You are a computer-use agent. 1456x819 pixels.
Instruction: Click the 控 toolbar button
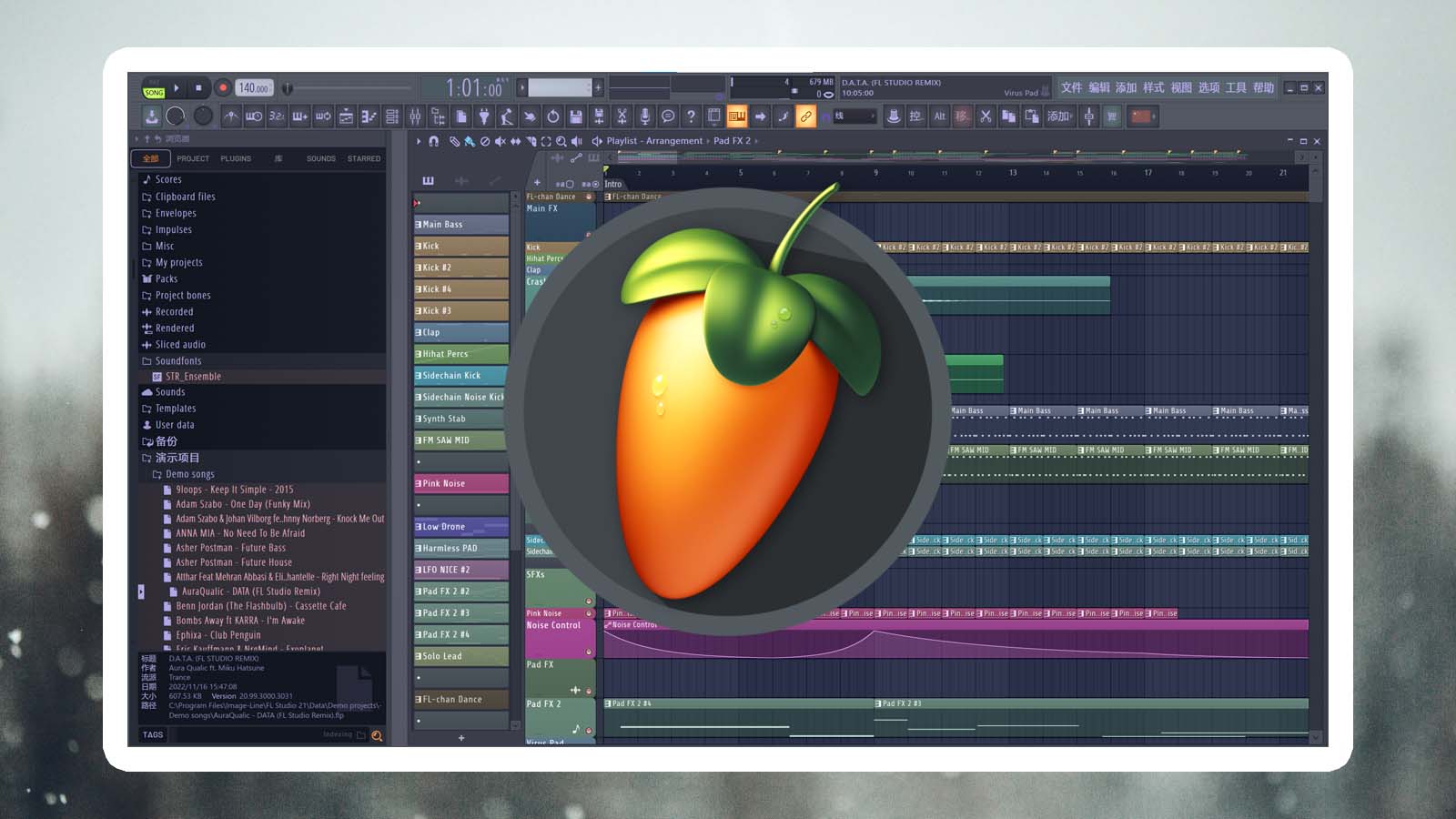[916, 116]
